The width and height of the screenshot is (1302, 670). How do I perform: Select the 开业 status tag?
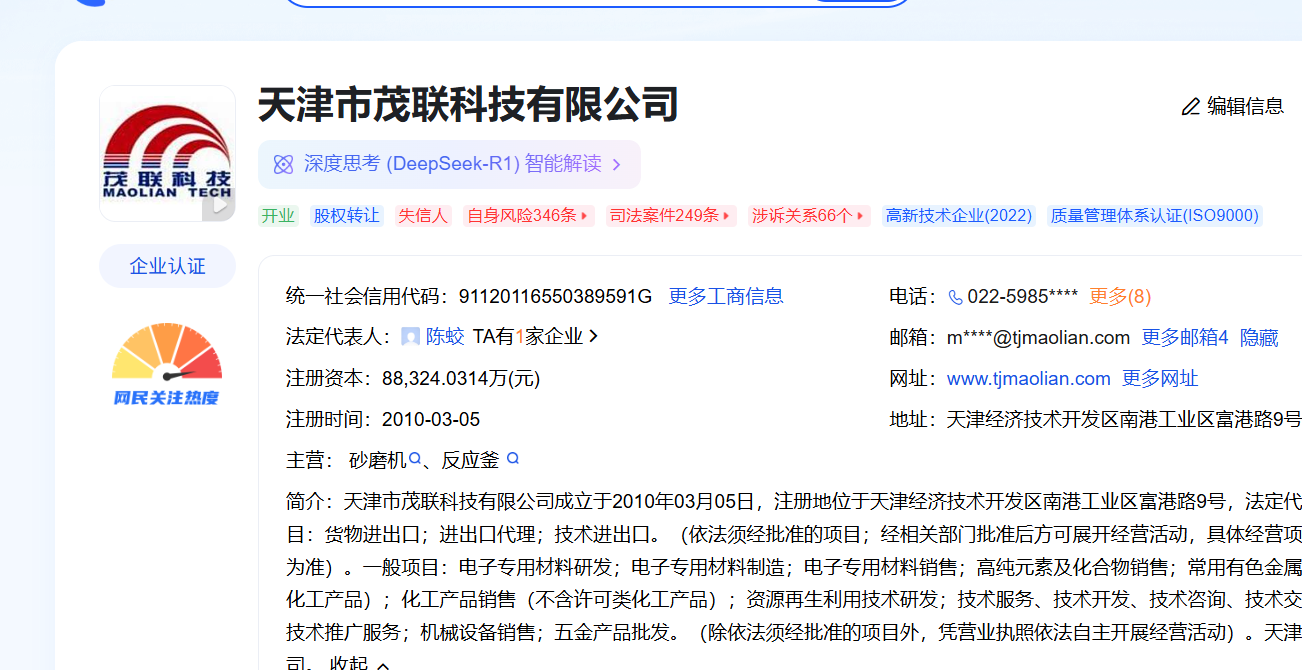coord(278,216)
